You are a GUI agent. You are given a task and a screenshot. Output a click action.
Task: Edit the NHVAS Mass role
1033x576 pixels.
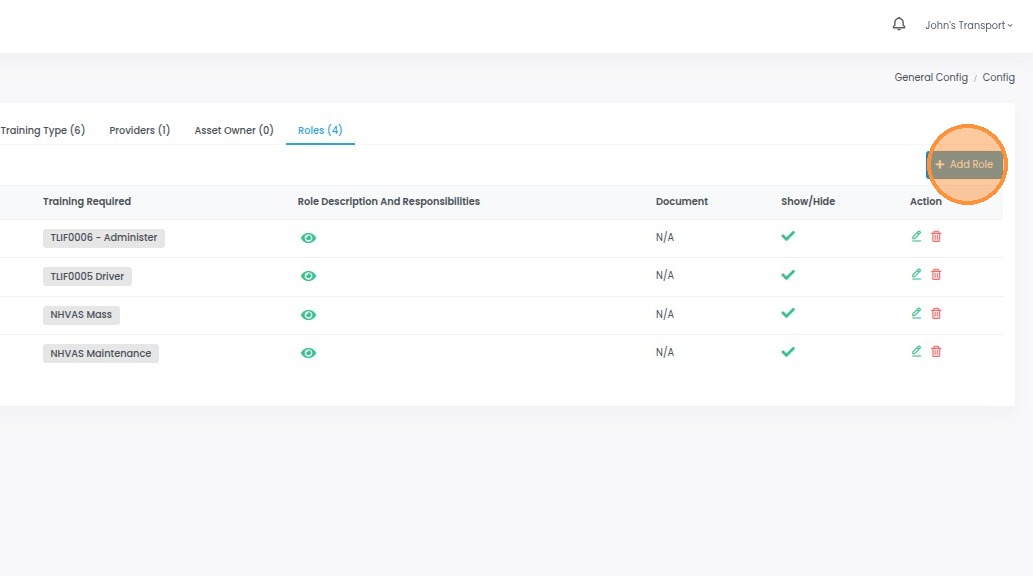[916, 313]
